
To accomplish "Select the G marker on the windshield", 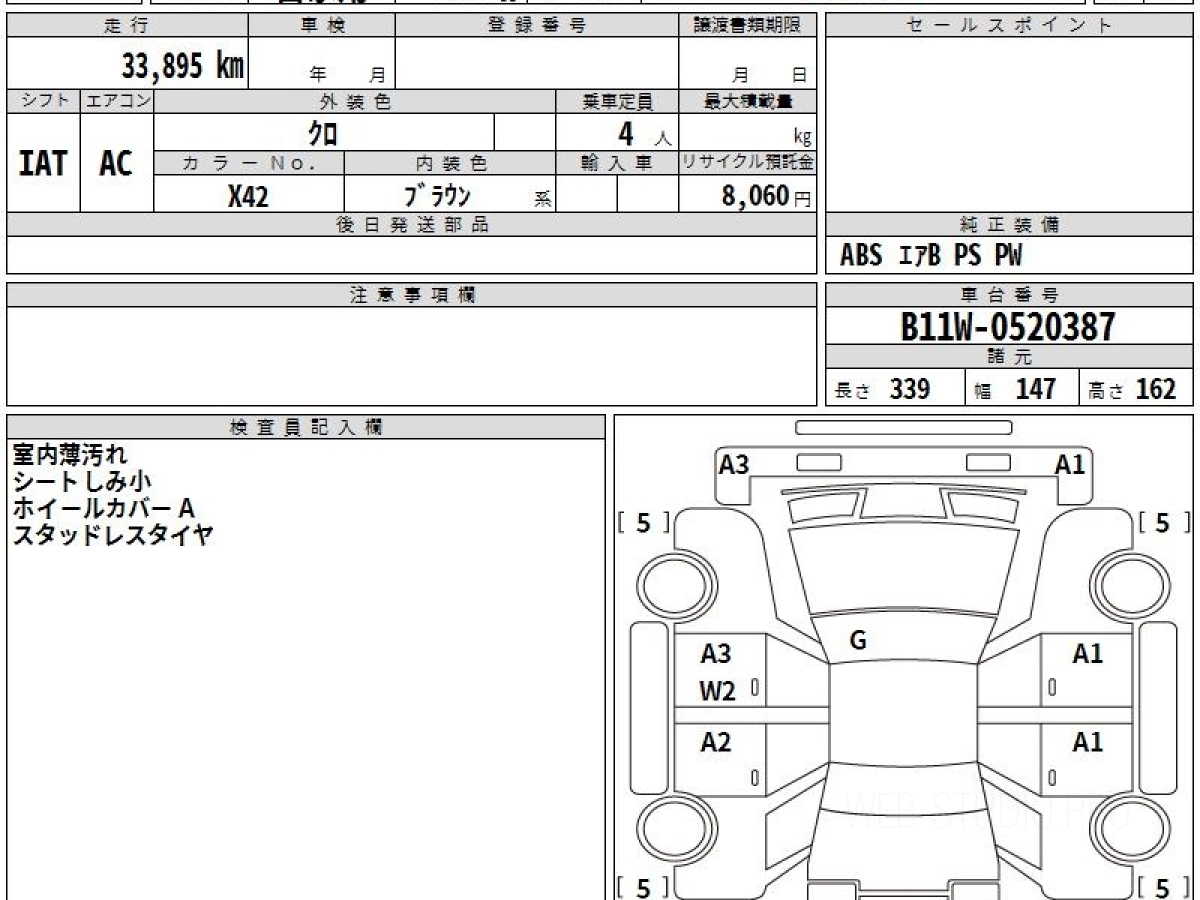I will 857,641.
